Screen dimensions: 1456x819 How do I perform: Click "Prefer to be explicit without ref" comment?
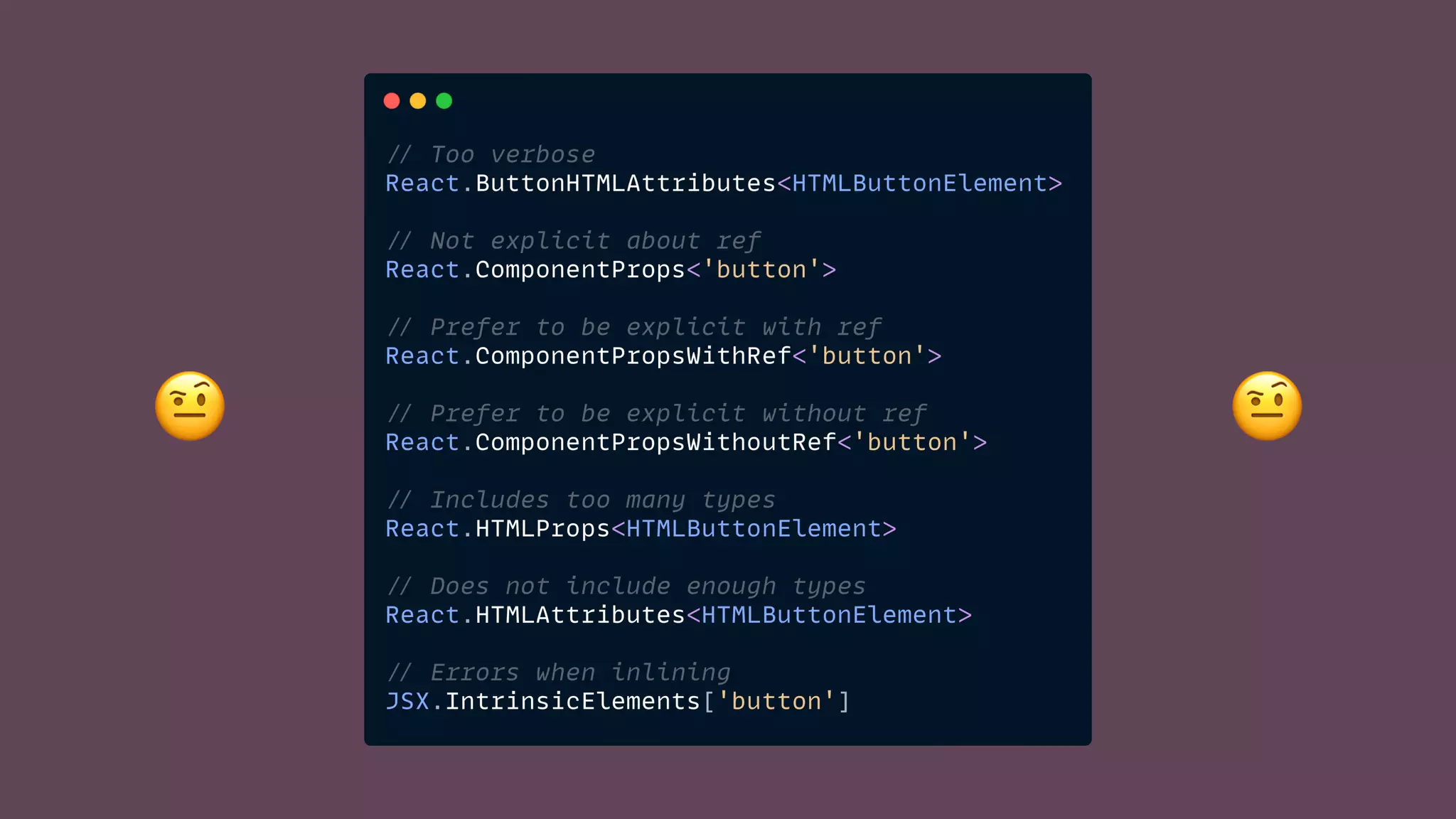pos(656,414)
